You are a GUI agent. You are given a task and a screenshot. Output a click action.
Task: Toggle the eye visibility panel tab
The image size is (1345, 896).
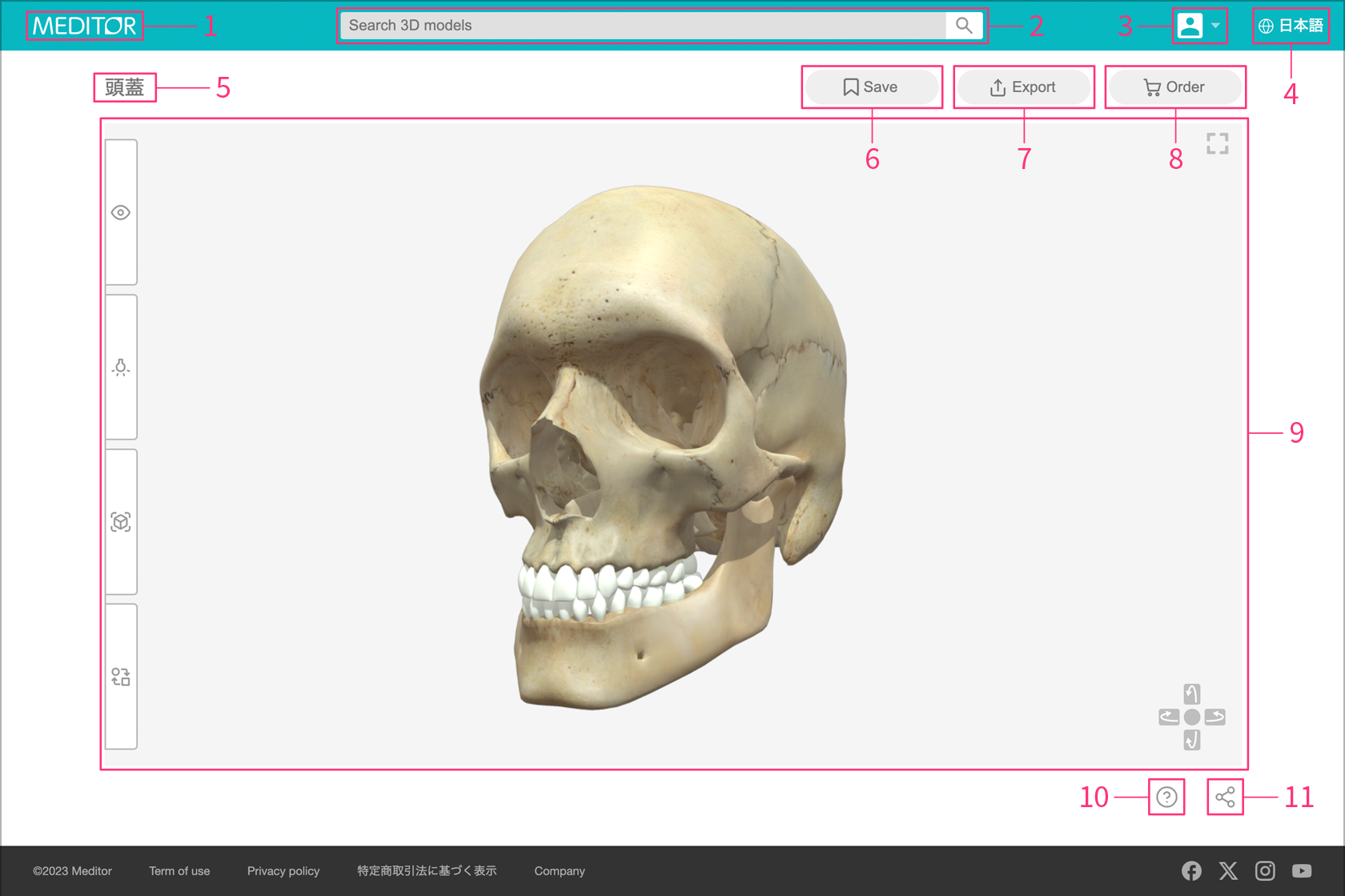pyautogui.click(x=121, y=212)
